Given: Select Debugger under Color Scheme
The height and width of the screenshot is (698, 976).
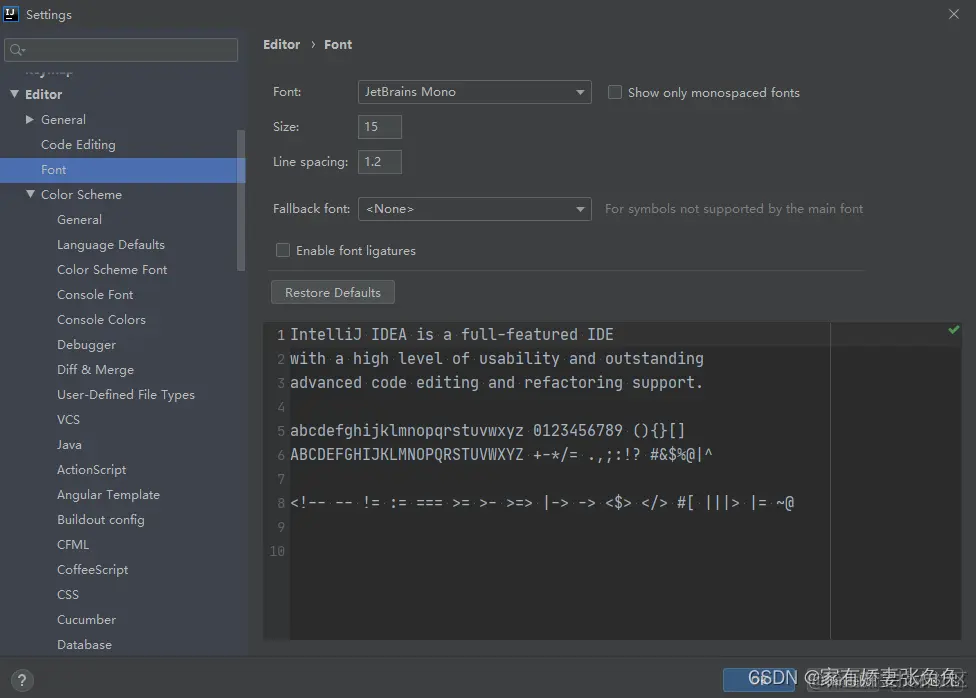Looking at the screenshot, I should [x=87, y=345].
